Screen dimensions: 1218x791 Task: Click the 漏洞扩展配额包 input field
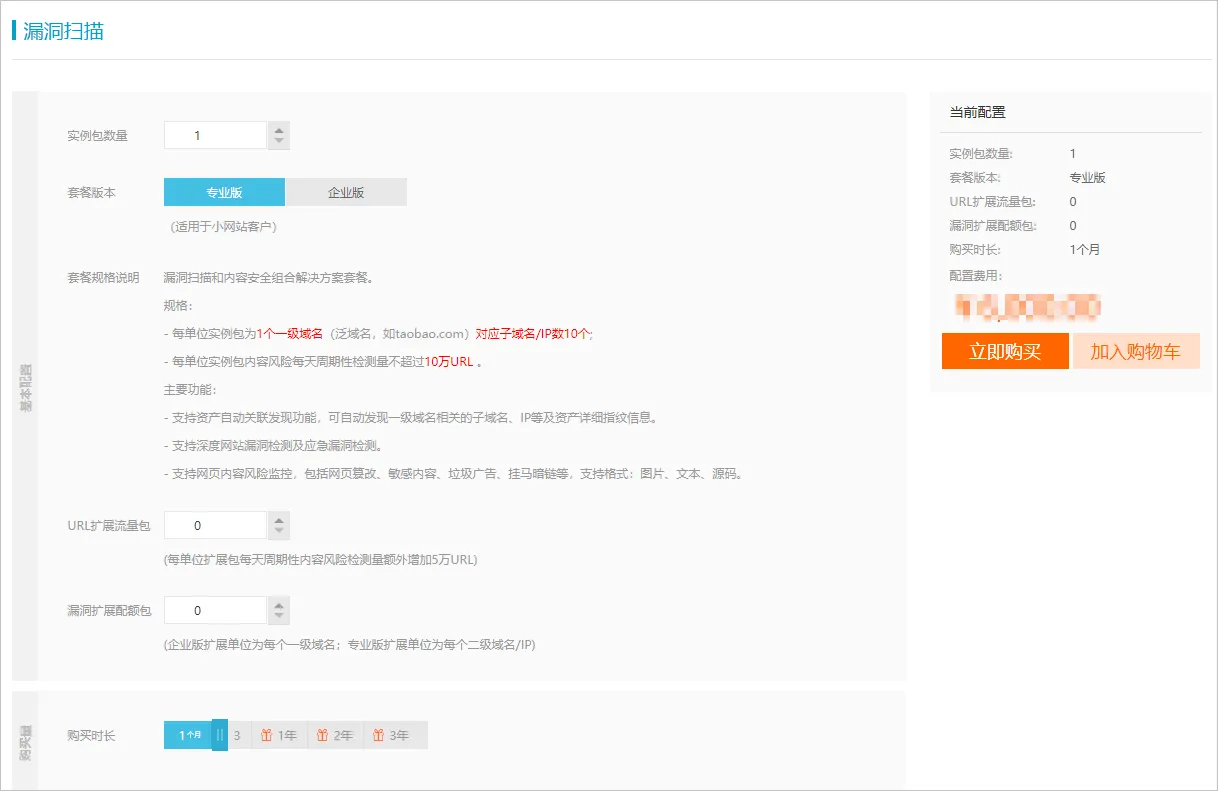pyautogui.click(x=216, y=611)
